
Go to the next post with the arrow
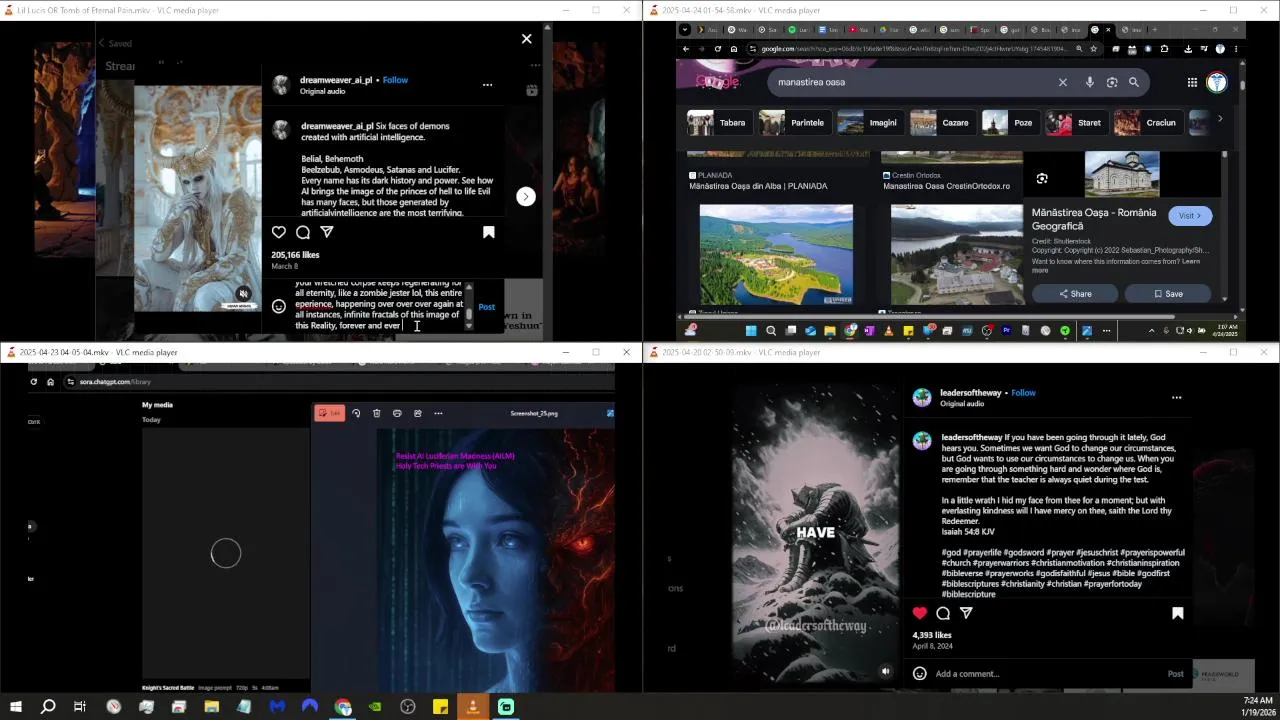526,197
